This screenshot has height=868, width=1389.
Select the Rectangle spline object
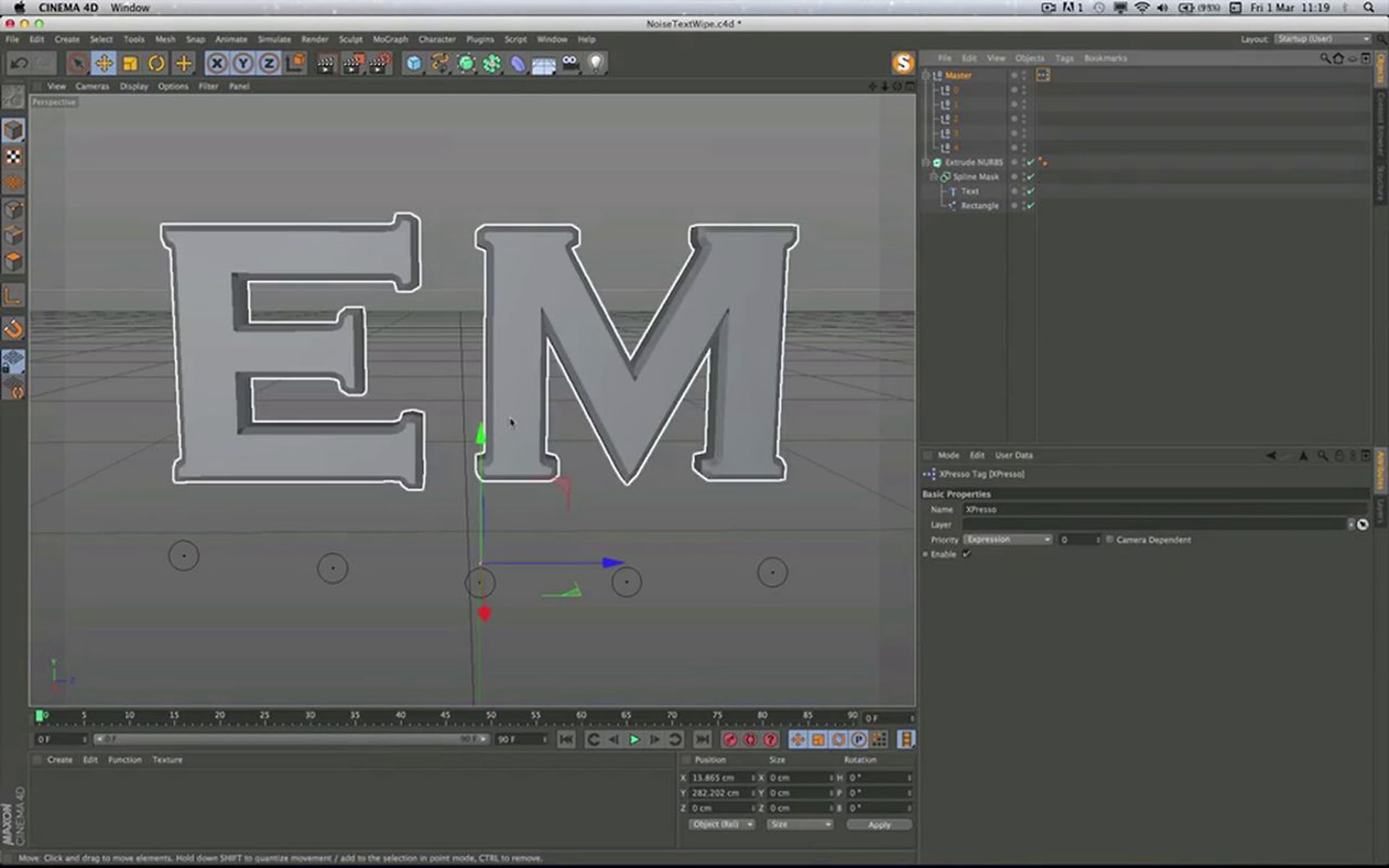[979, 205]
